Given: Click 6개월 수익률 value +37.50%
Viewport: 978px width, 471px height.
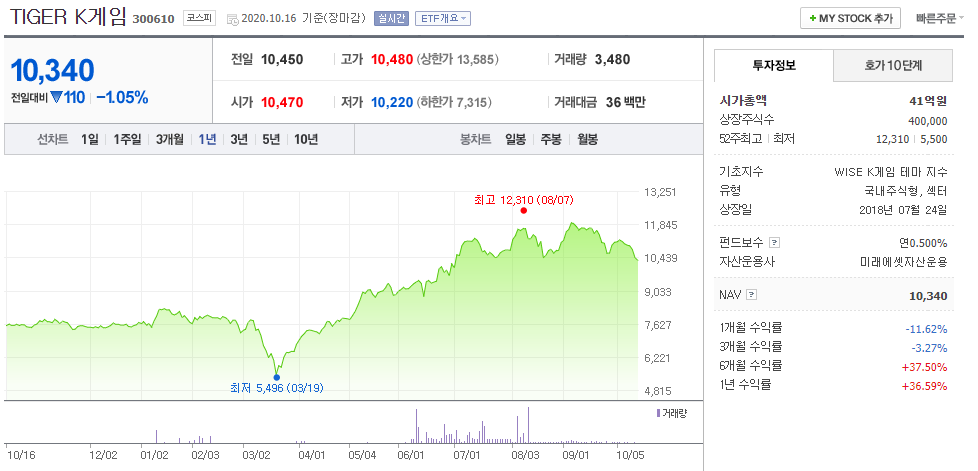Looking at the screenshot, I should click(x=924, y=367).
